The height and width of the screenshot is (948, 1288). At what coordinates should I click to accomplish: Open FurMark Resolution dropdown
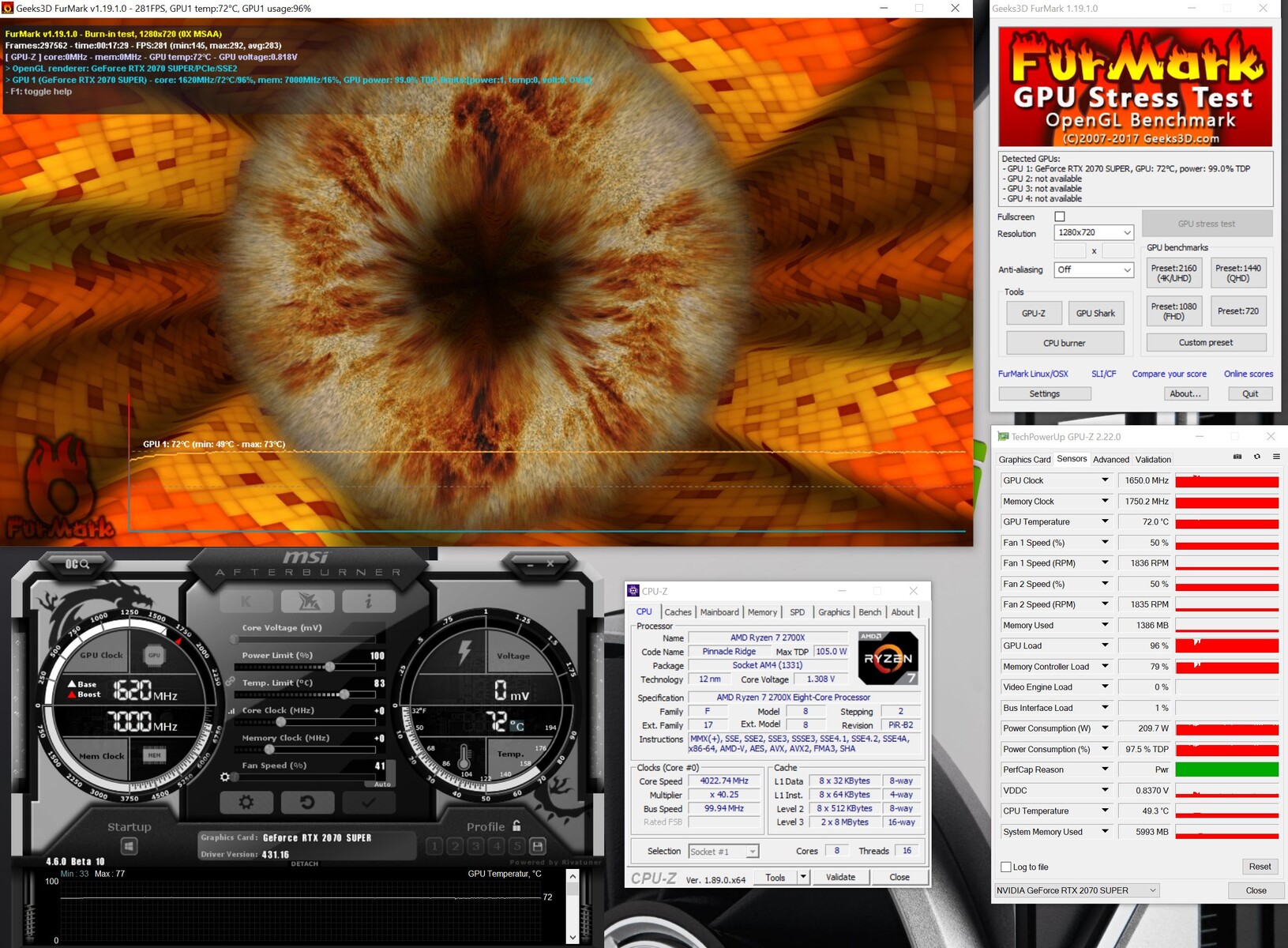(x=1094, y=232)
